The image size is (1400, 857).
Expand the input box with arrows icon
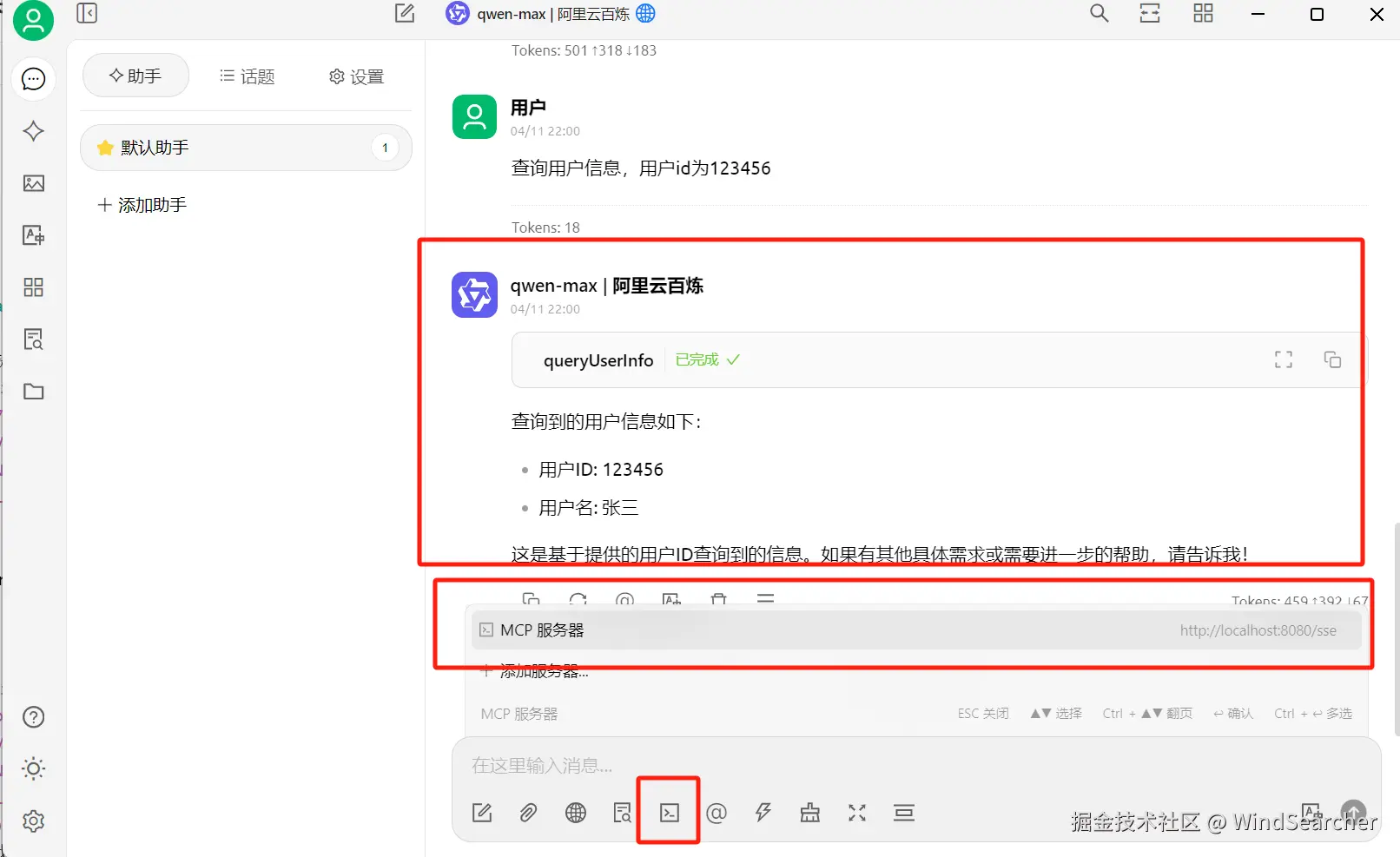(857, 813)
